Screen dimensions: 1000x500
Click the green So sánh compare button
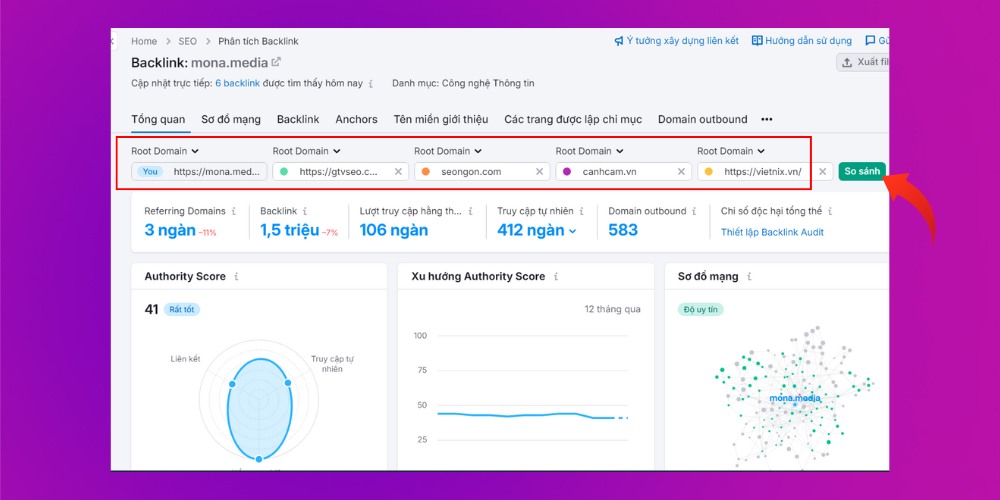[x=862, y=172]
